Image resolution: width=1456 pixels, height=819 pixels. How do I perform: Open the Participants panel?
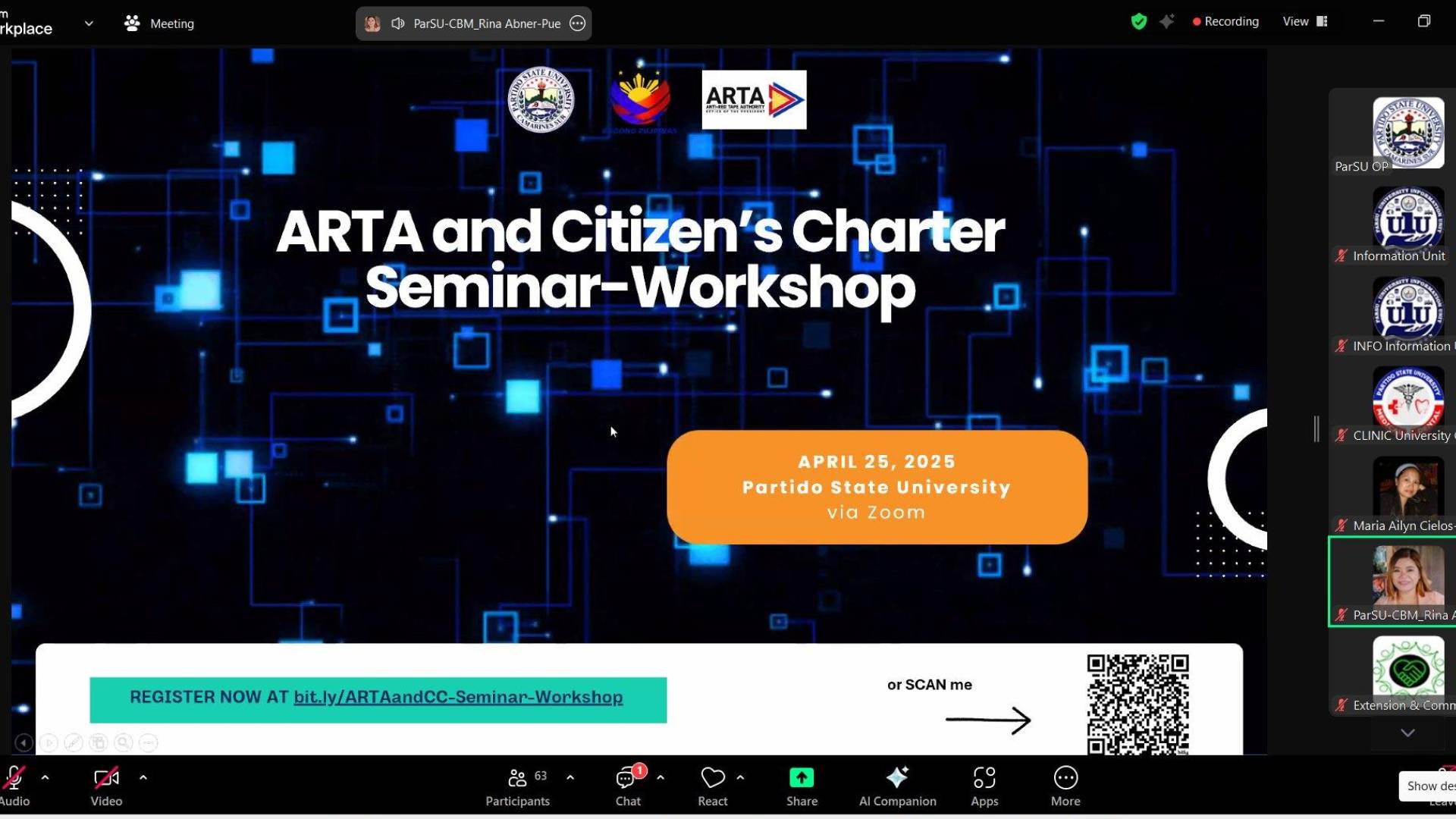click(517, 786)
